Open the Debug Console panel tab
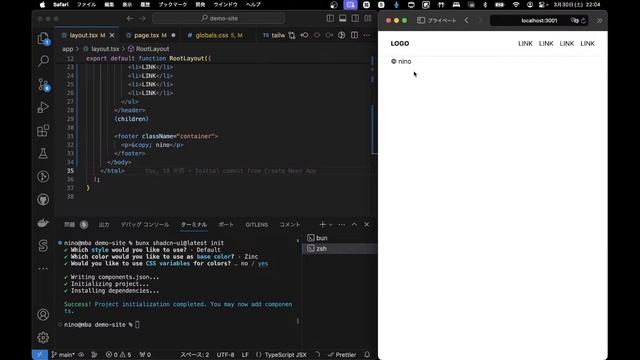This screenshot has width=640, height=360. coord(144,224)
